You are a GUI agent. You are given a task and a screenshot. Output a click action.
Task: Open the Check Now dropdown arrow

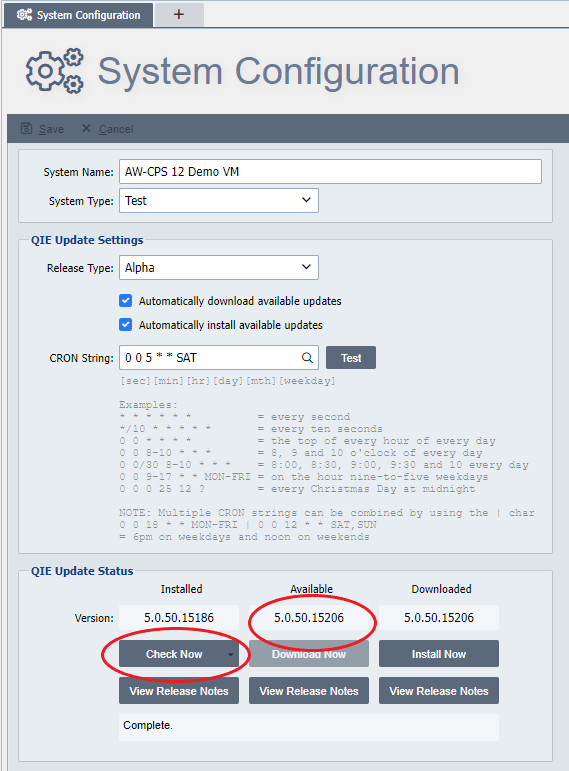click(x=230, y=654)
